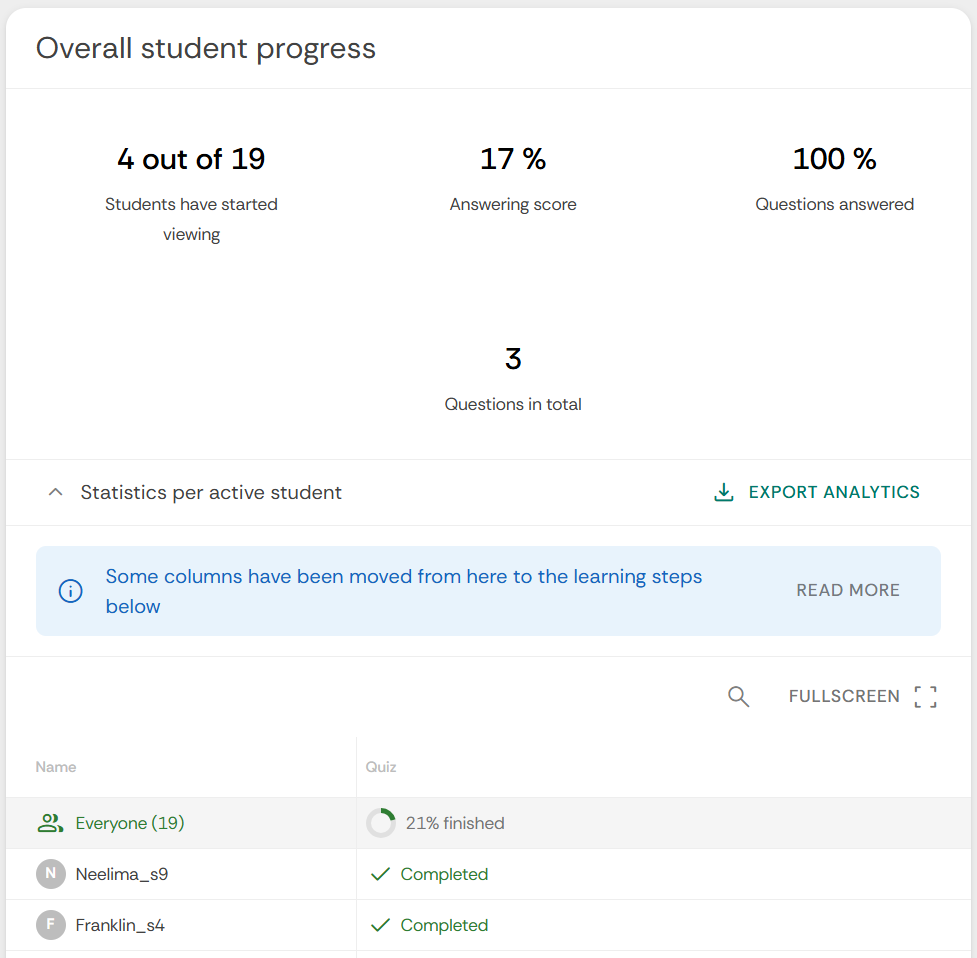The image size is (977, 958).
Task: Click the checkmark icon in Franklin_s4's row
Action: [x=380, y=925]
